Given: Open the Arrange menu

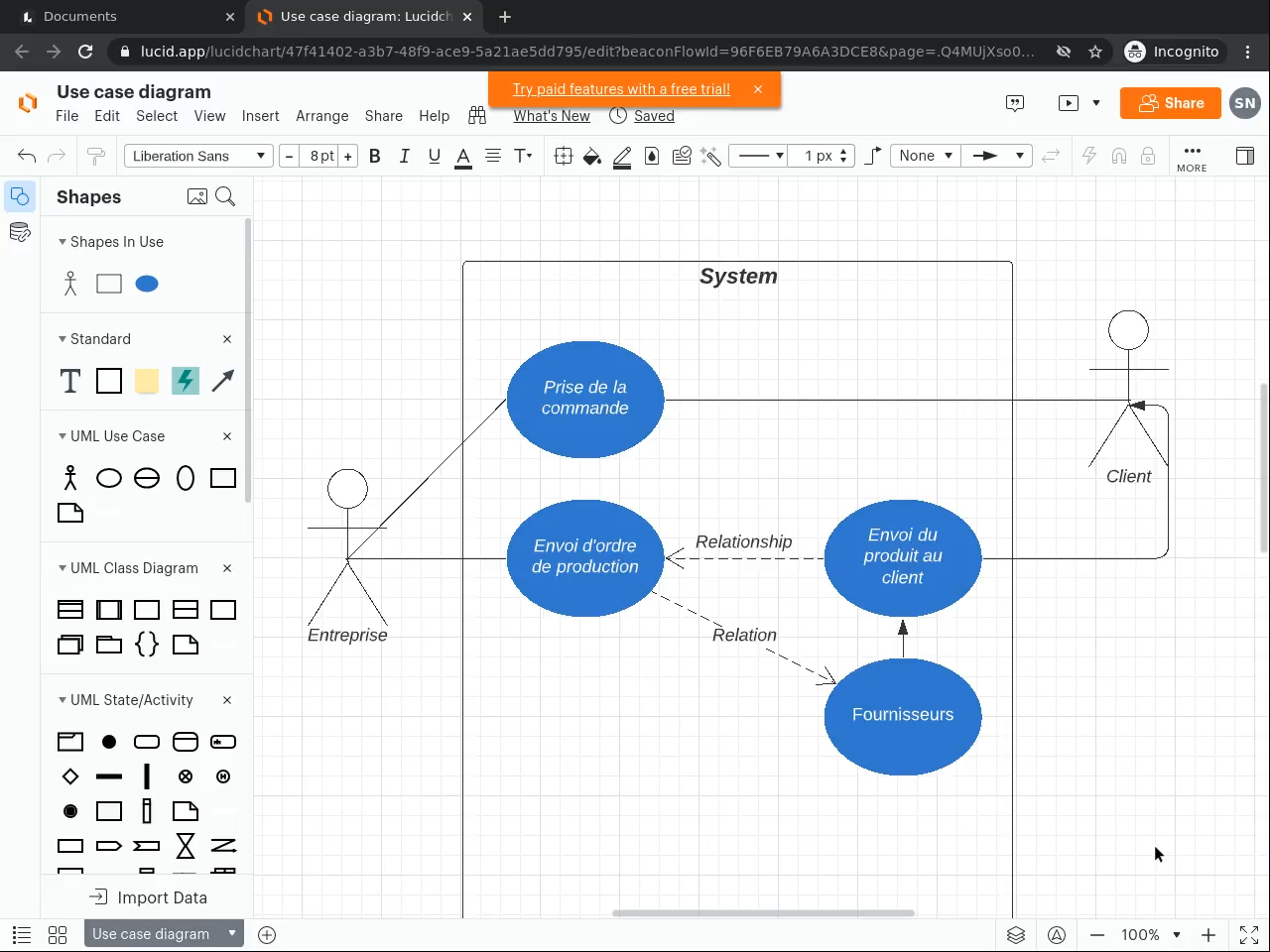Looking at the screenshot, I should click(x=321, y=116).
